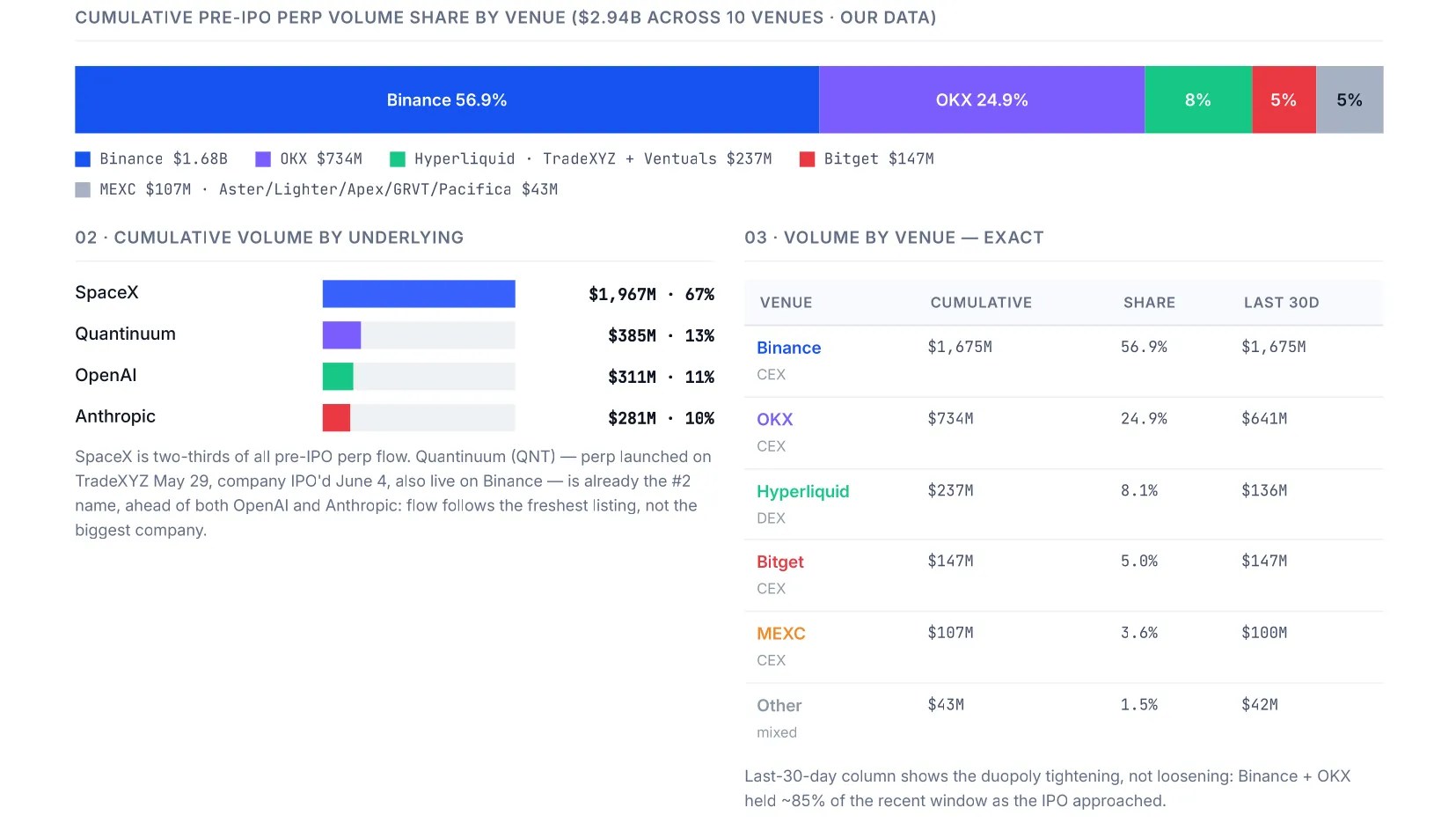Viewport: 1456px width, 830px height.
Task: Click Hyperliquid share value 8.1%
Action: [1139, 490]
